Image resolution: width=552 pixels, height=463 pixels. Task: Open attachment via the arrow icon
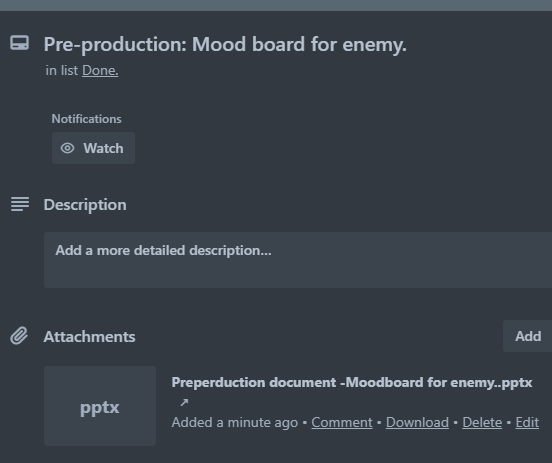pyautogui.click(x=184, y=402)
